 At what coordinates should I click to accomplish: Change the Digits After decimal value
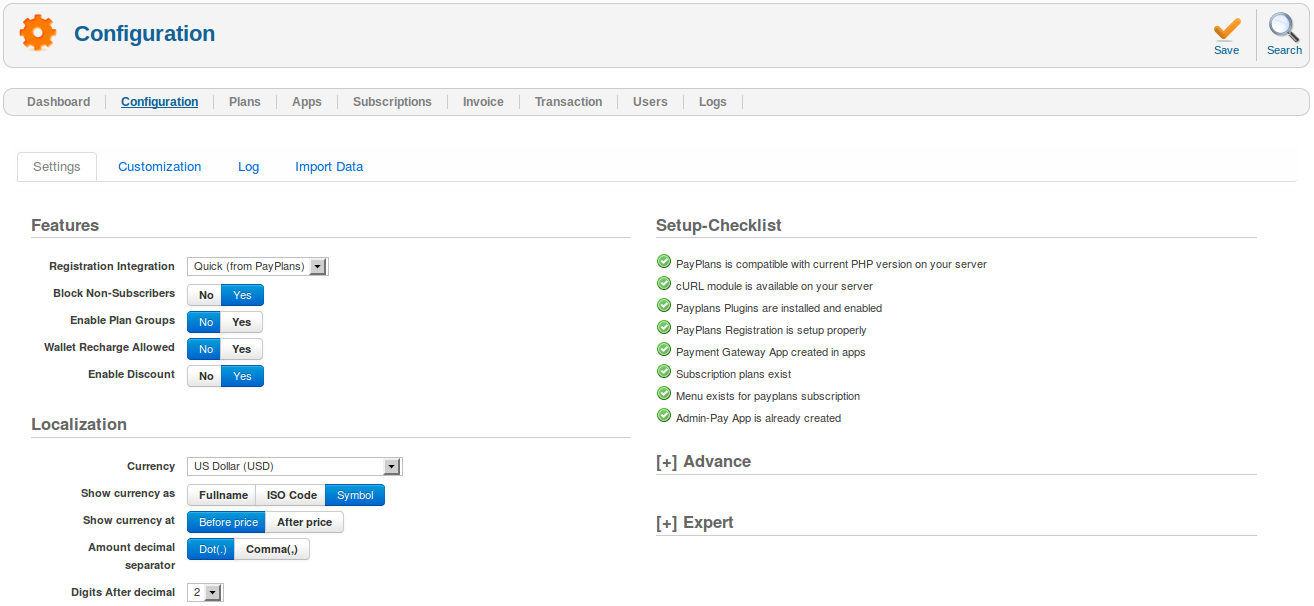(x=204, y=592)
